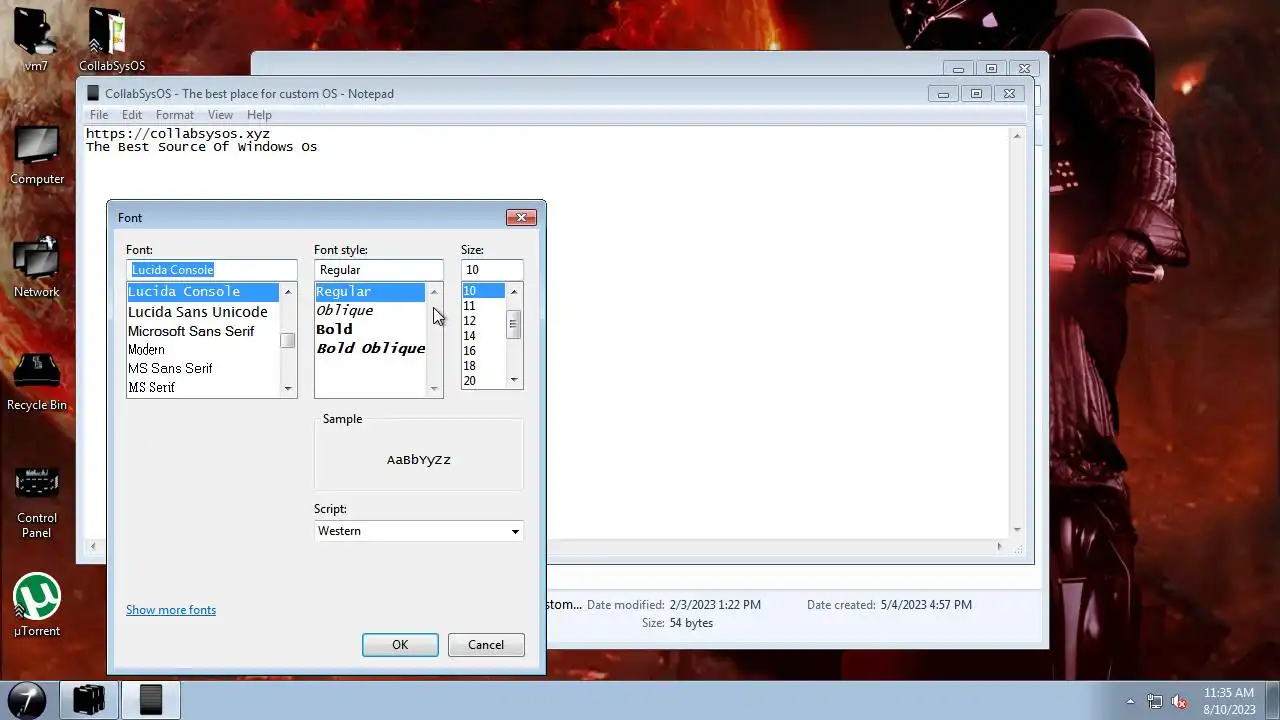Choose Bold Oblique font style
1280x720 pixels.
pos(370,349)
